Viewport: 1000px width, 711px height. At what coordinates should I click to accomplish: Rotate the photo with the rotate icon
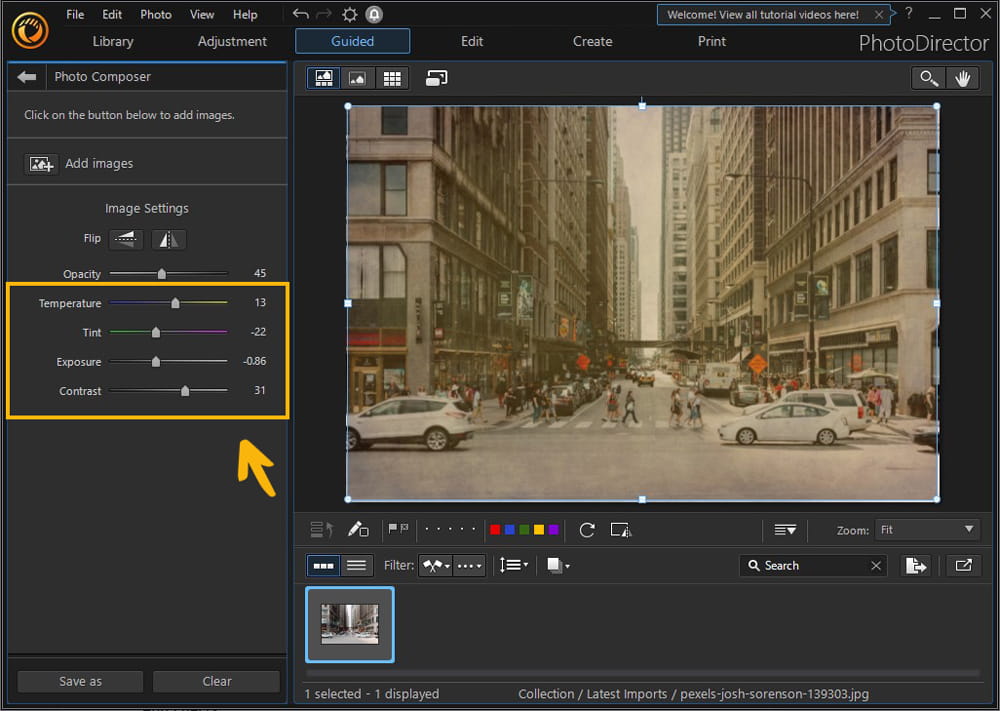[587, 530]
